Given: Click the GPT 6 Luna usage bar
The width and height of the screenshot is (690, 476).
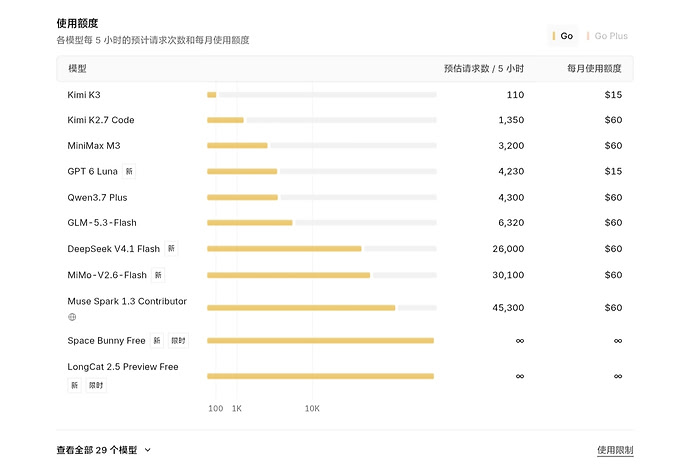Looking at the screenshot, I should pyautogui.click(x=322, y=171).
